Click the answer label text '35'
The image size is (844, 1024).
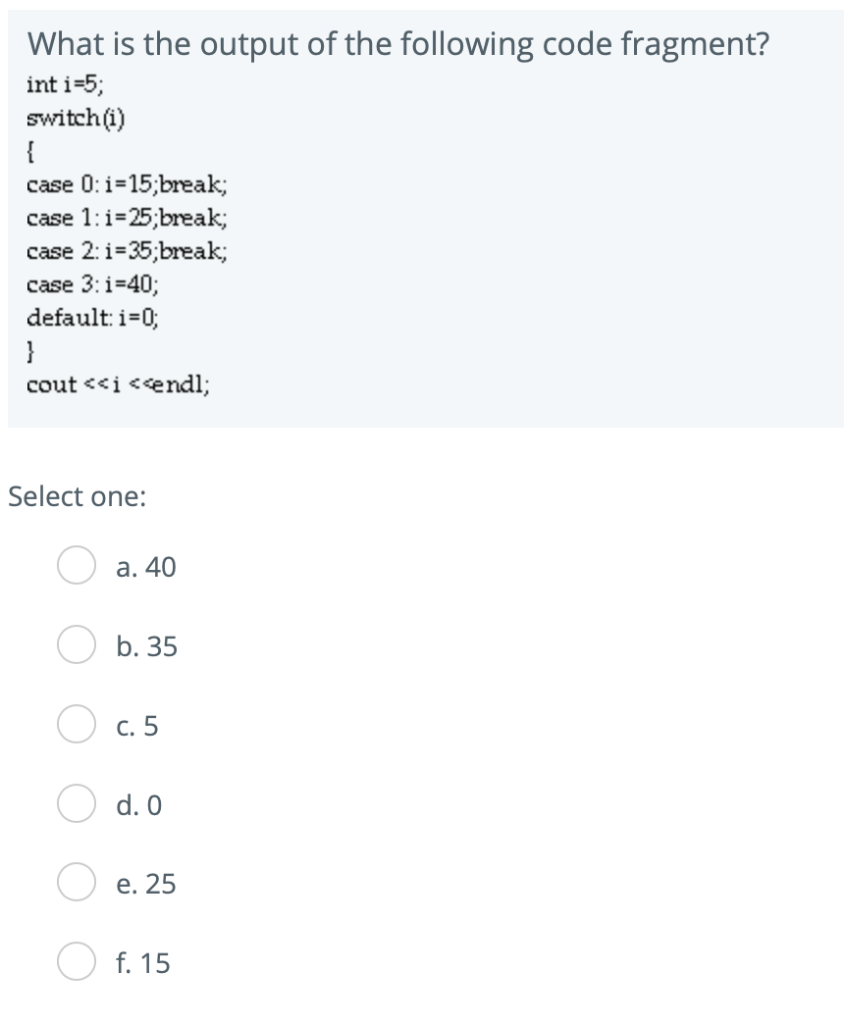pyautogui.click(x=146, y=647)
